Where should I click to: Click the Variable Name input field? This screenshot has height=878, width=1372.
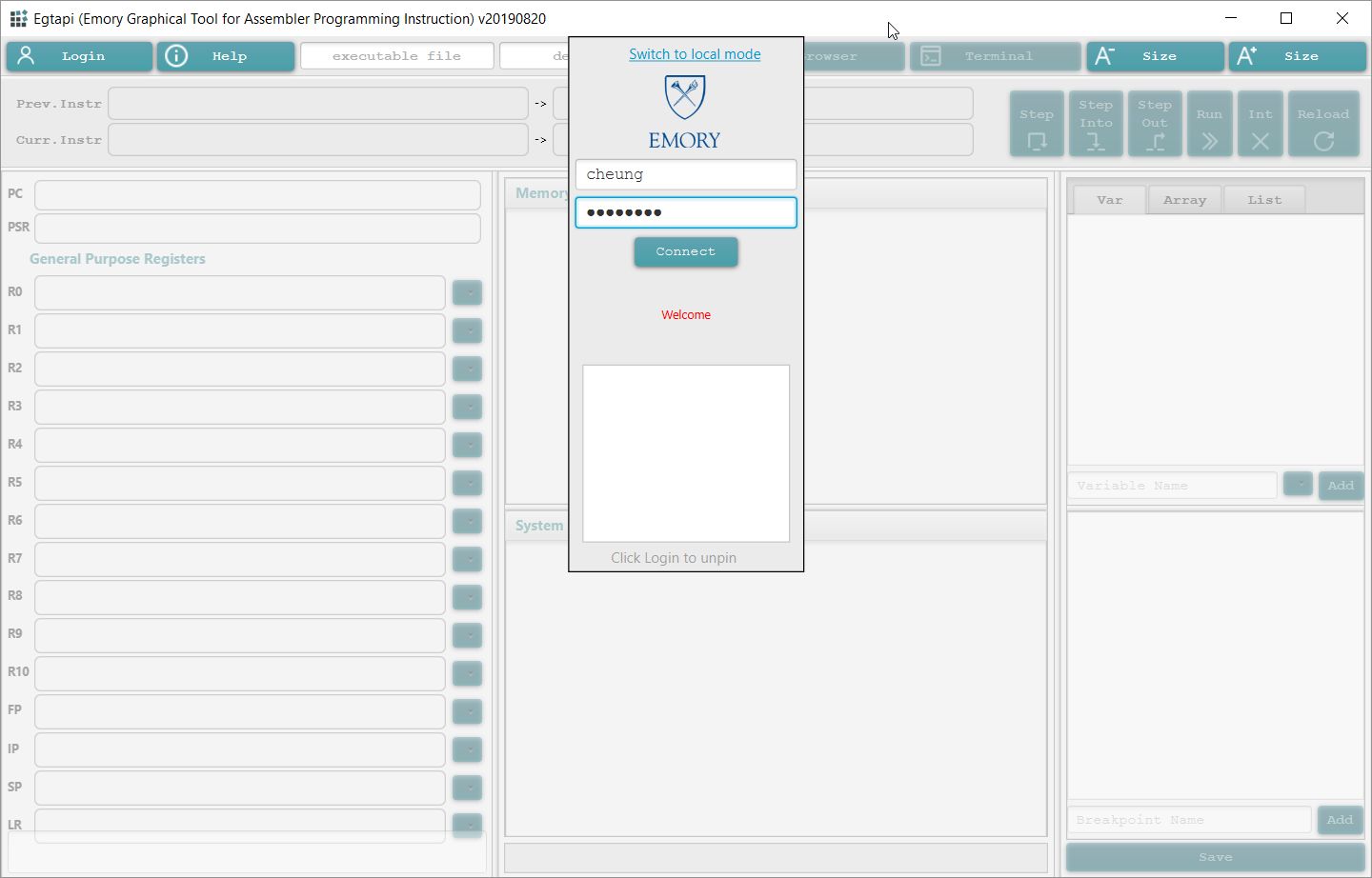[x=1172, y=486]
